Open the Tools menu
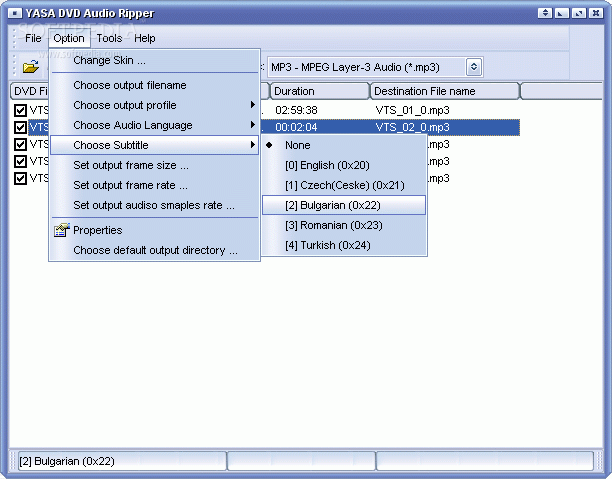The image size is (612, 479). [109, 38]
